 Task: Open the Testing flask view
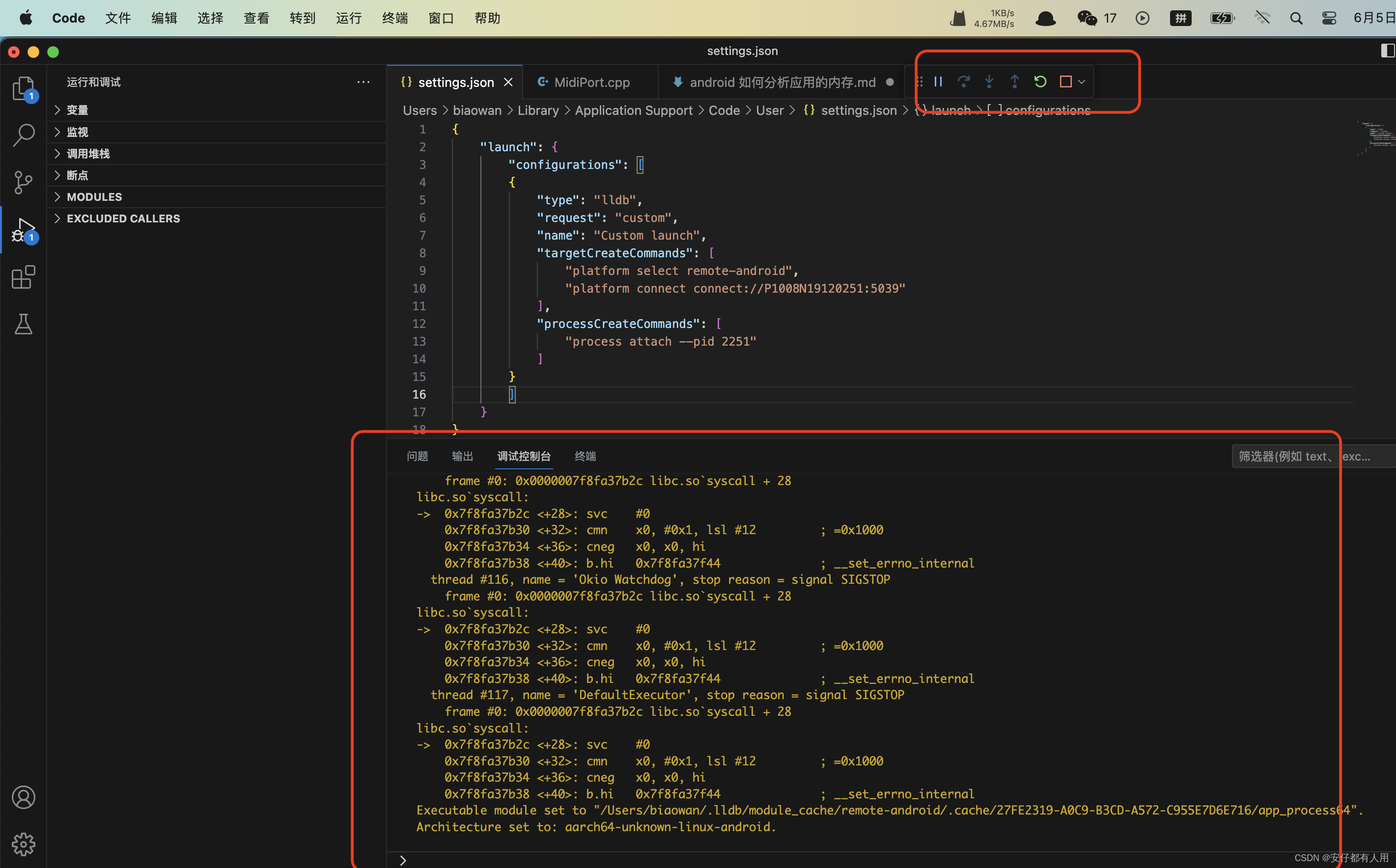[23, 325]
